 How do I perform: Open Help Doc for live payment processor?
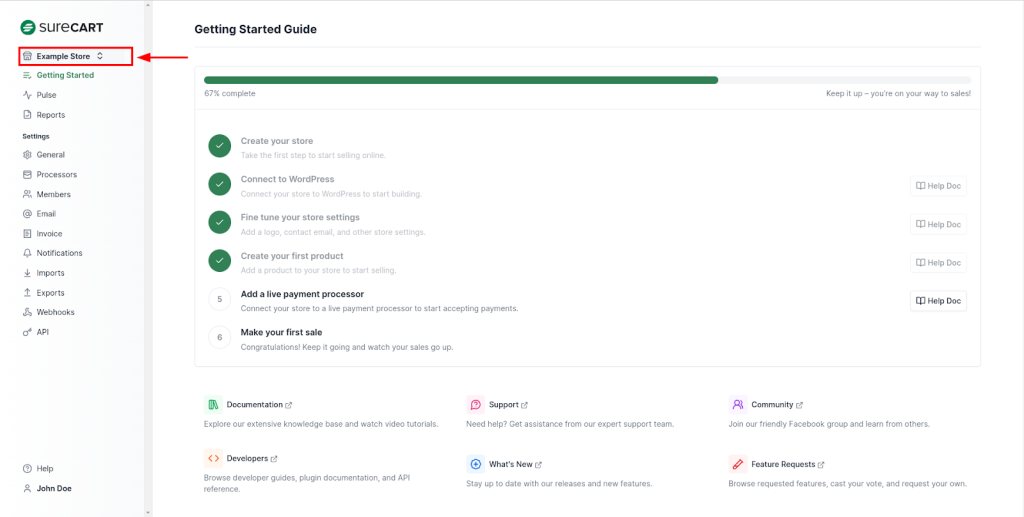pos(938,300)
